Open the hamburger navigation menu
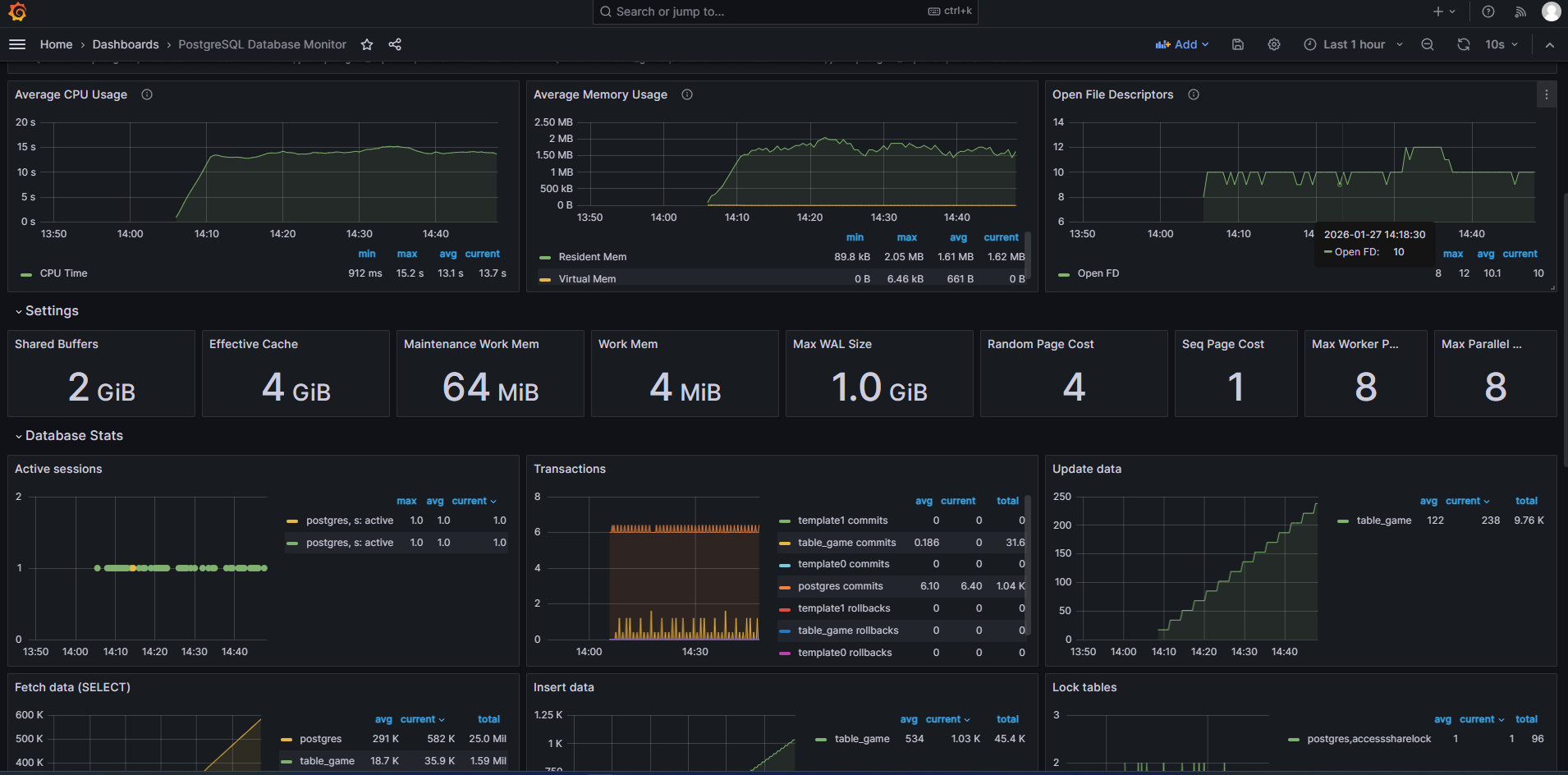This screenshot has height=775, width=1568. (17, 44)
